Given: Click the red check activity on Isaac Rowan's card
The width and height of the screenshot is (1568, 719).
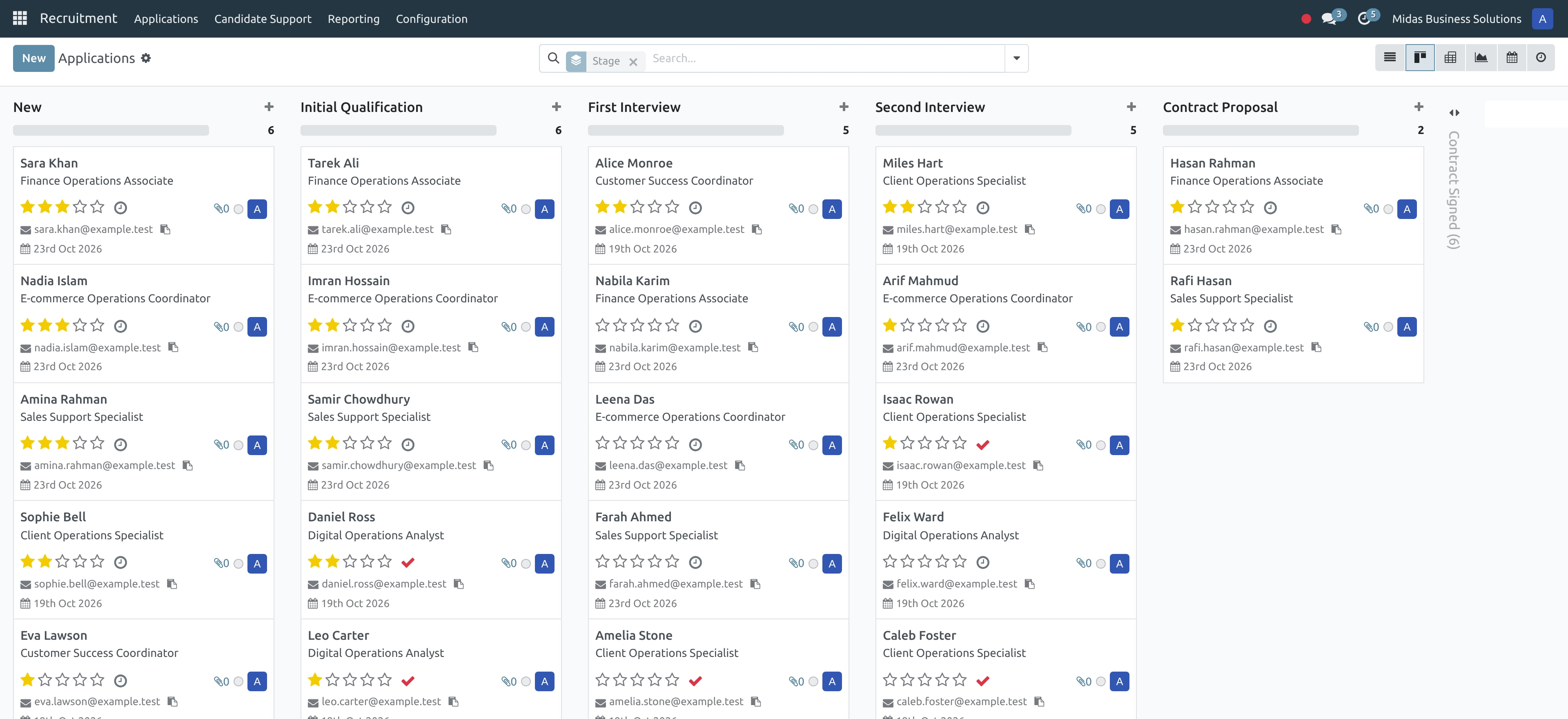Looking at the screenshot, I should (x=982, y=444).
